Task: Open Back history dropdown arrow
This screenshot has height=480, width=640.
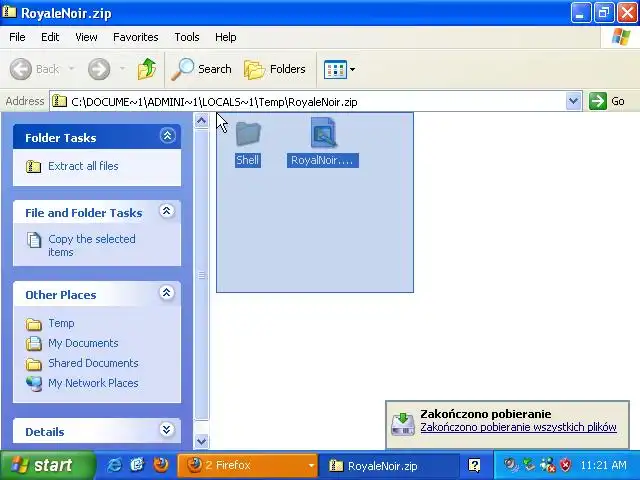Action: [71, 69]
